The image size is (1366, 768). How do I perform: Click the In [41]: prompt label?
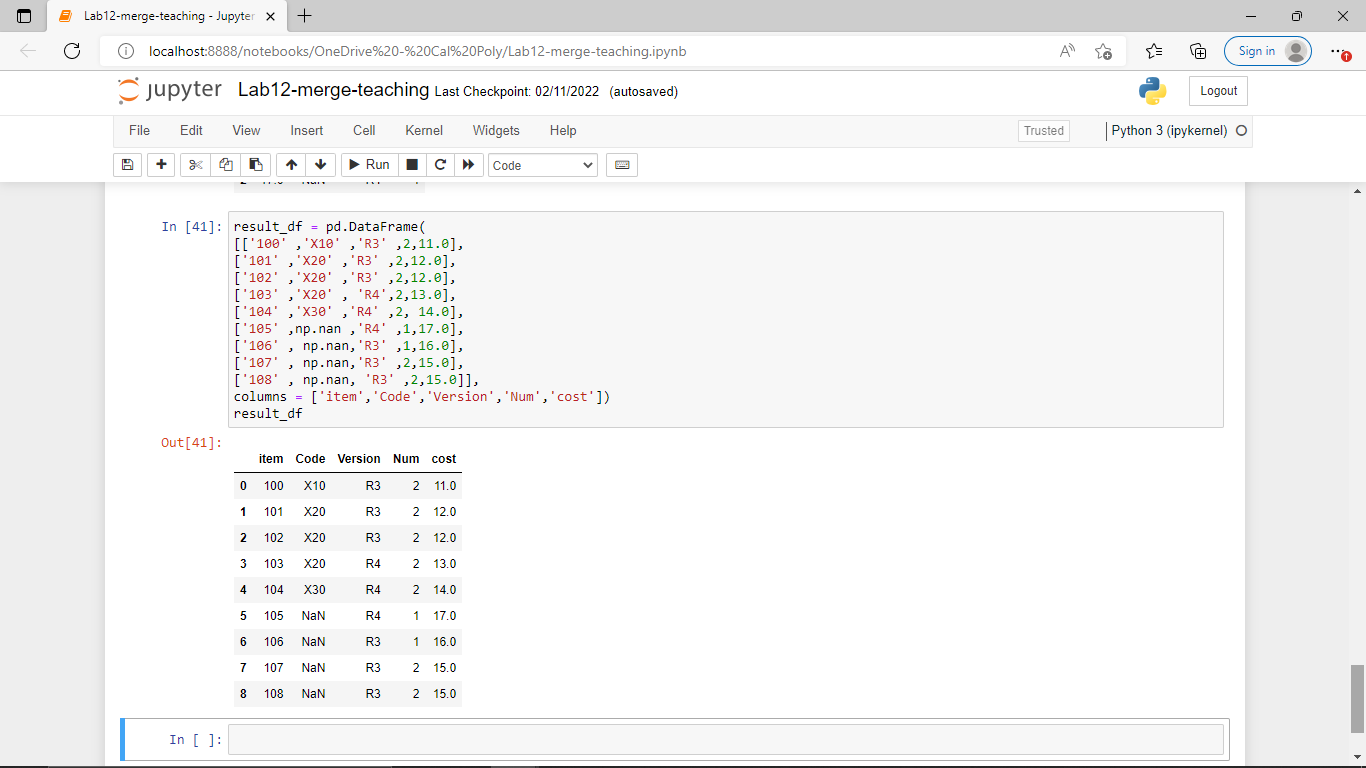click(192, 227)
